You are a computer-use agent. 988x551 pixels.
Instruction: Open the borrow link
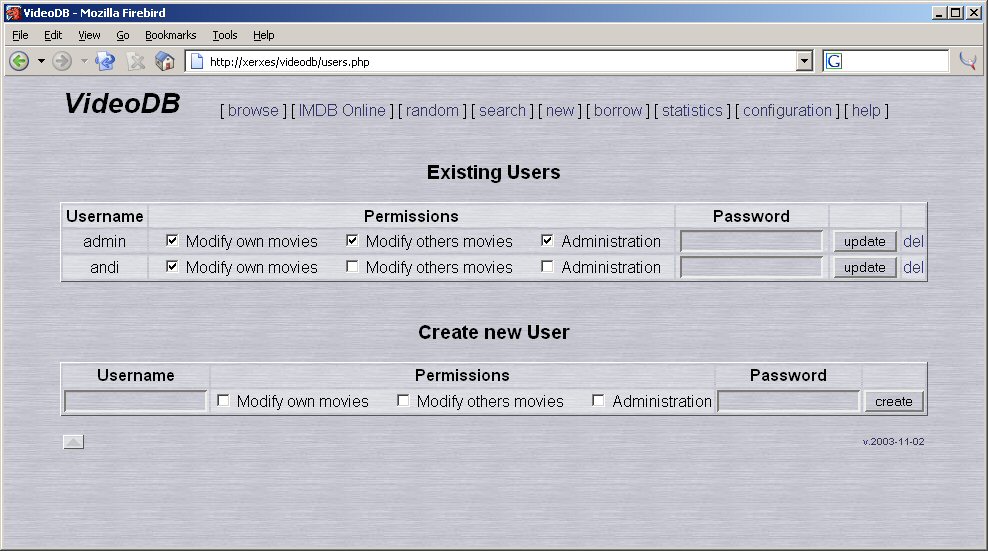pyautogui.click(x=618, y=110)
